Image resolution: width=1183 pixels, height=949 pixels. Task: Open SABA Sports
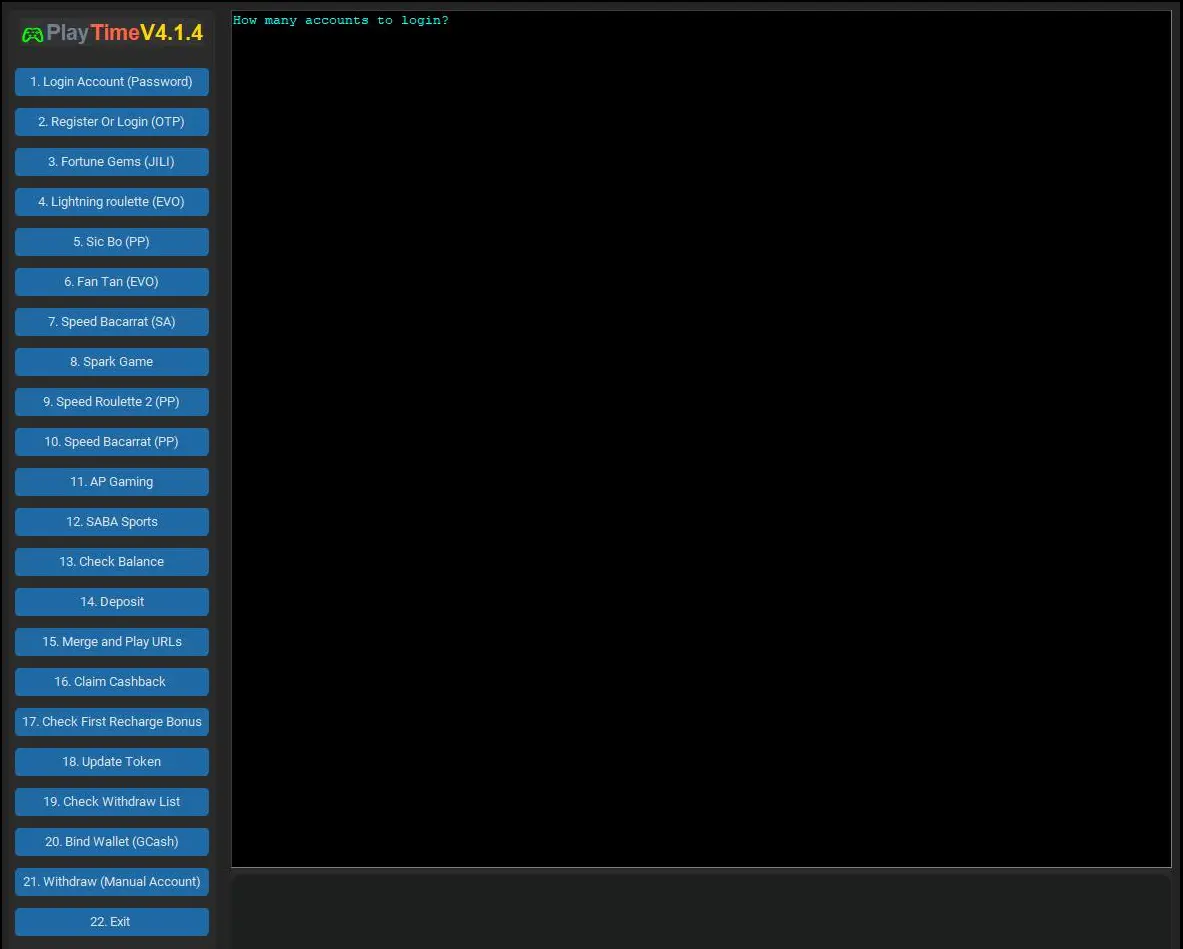[112, 522]
